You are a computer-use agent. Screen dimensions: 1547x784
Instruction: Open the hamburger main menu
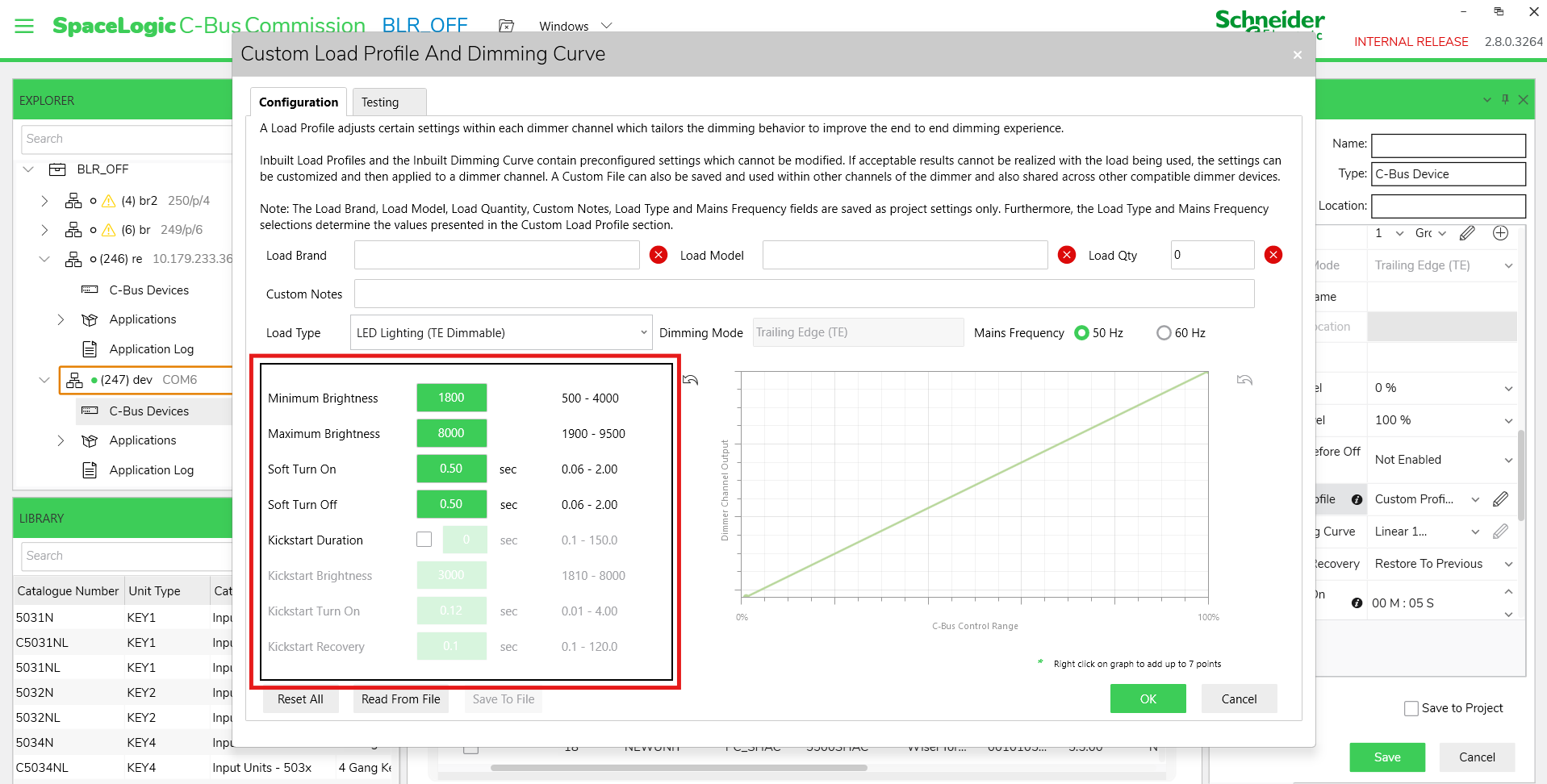coord(24,26)
